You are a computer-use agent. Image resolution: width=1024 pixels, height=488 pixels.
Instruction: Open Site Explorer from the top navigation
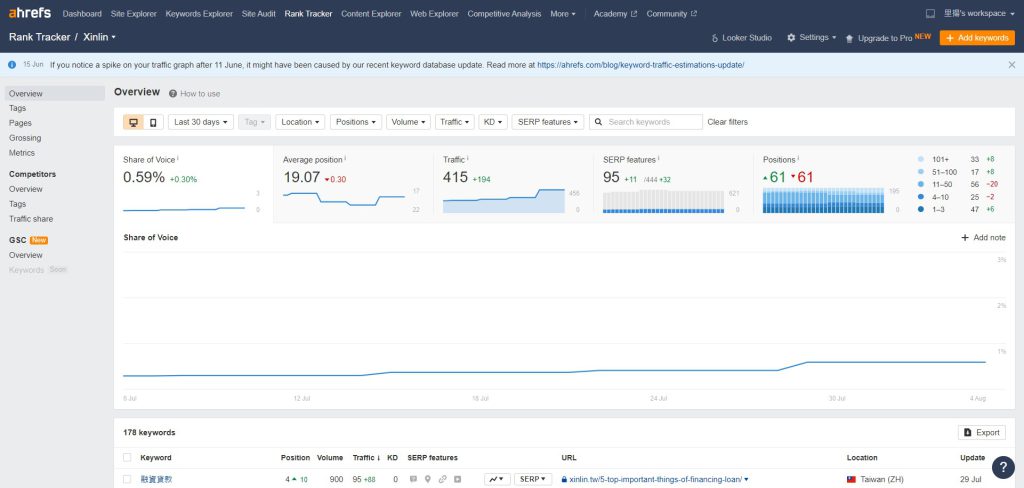134,14
